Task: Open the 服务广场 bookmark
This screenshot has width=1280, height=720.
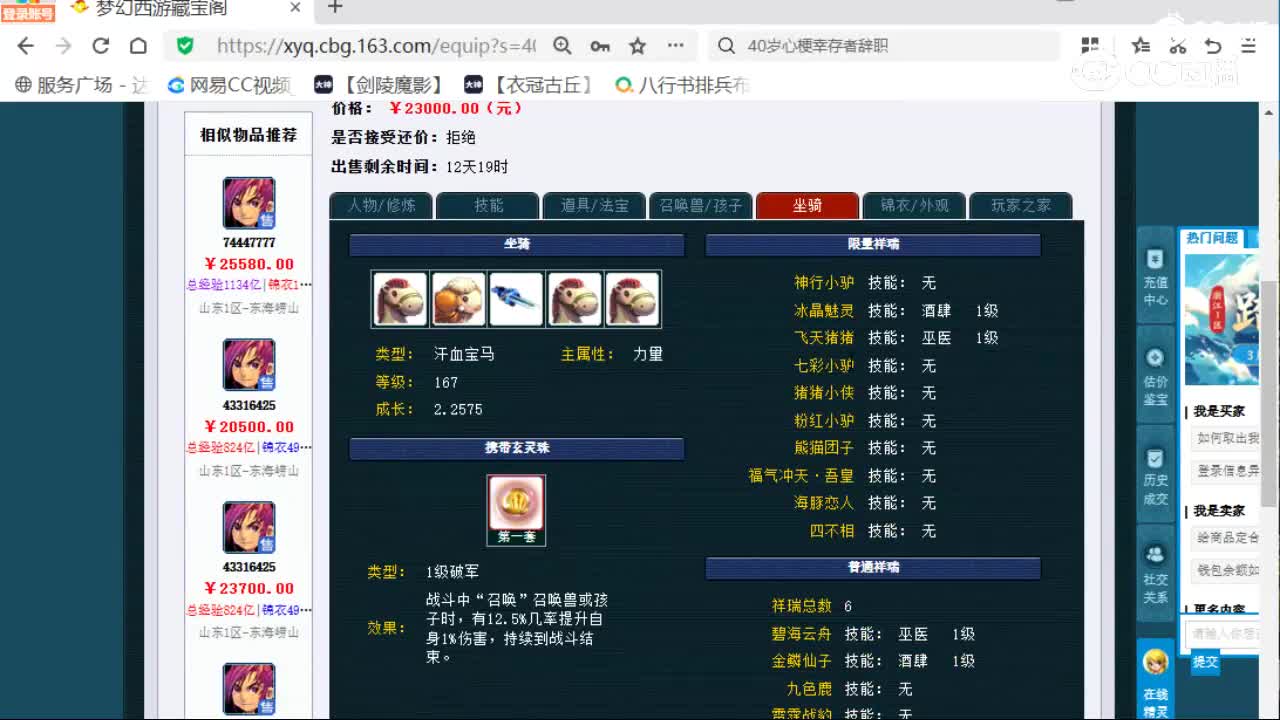Action: (81, 85)
